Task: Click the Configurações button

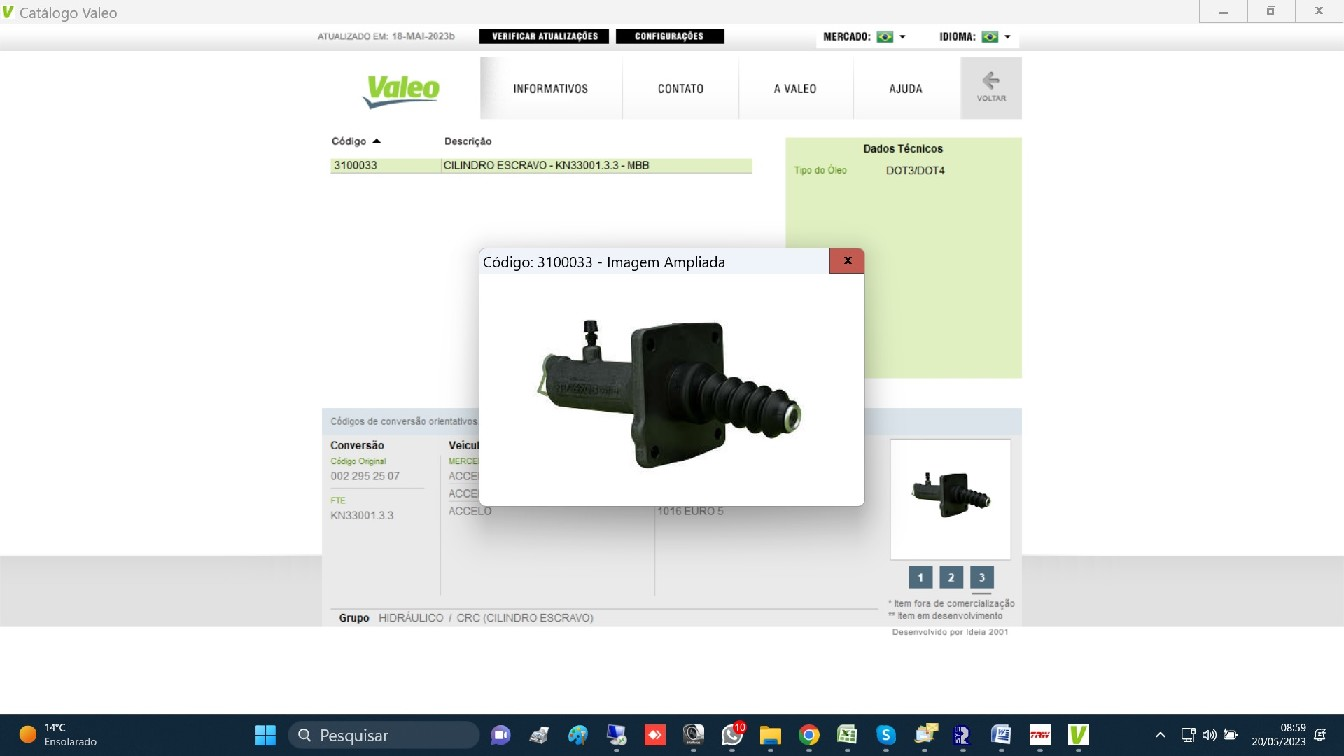Action: [669, 36]
